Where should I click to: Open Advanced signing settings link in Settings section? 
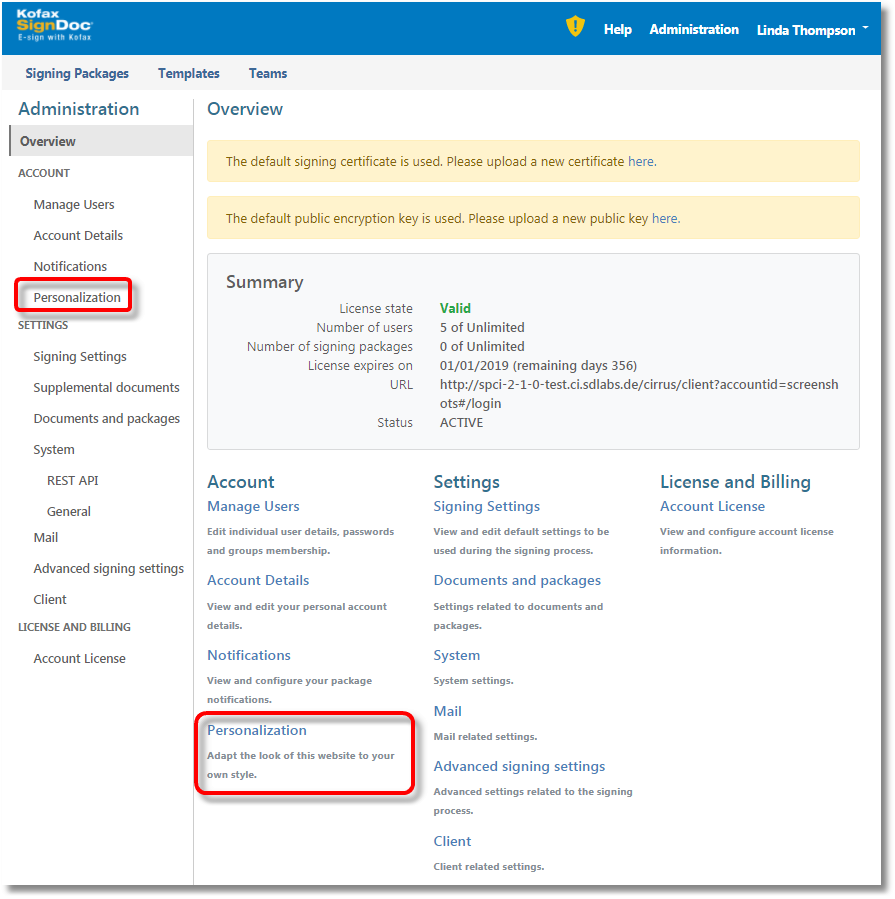coord(519,766)
